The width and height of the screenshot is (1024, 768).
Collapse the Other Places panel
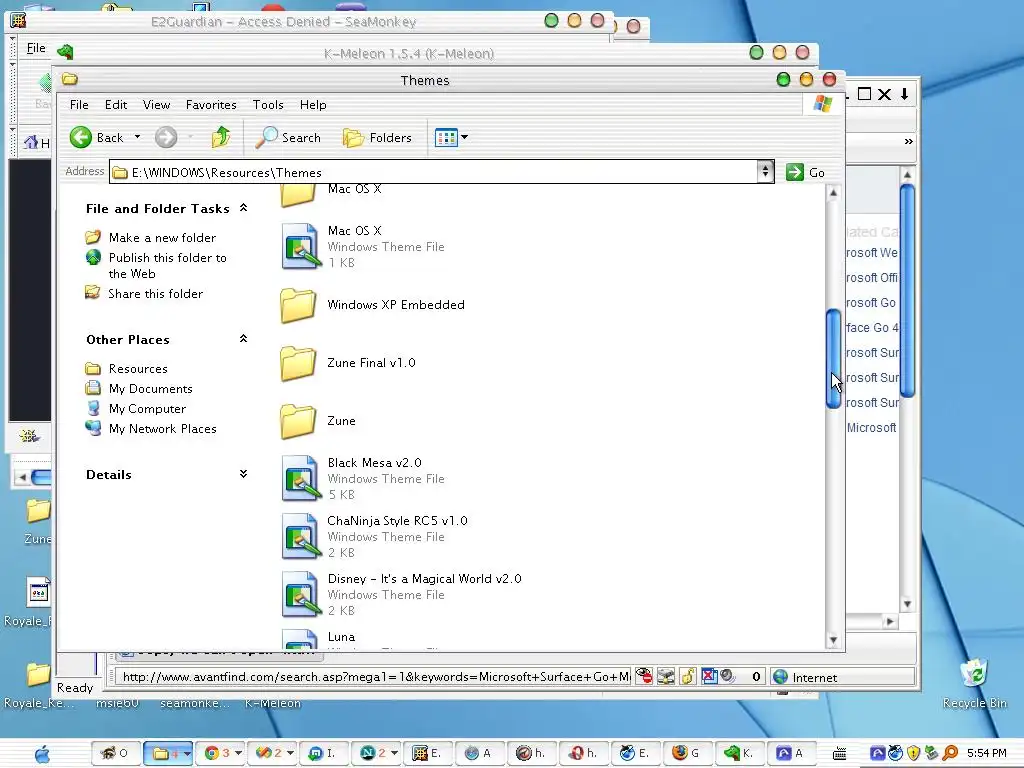(244, 338)
